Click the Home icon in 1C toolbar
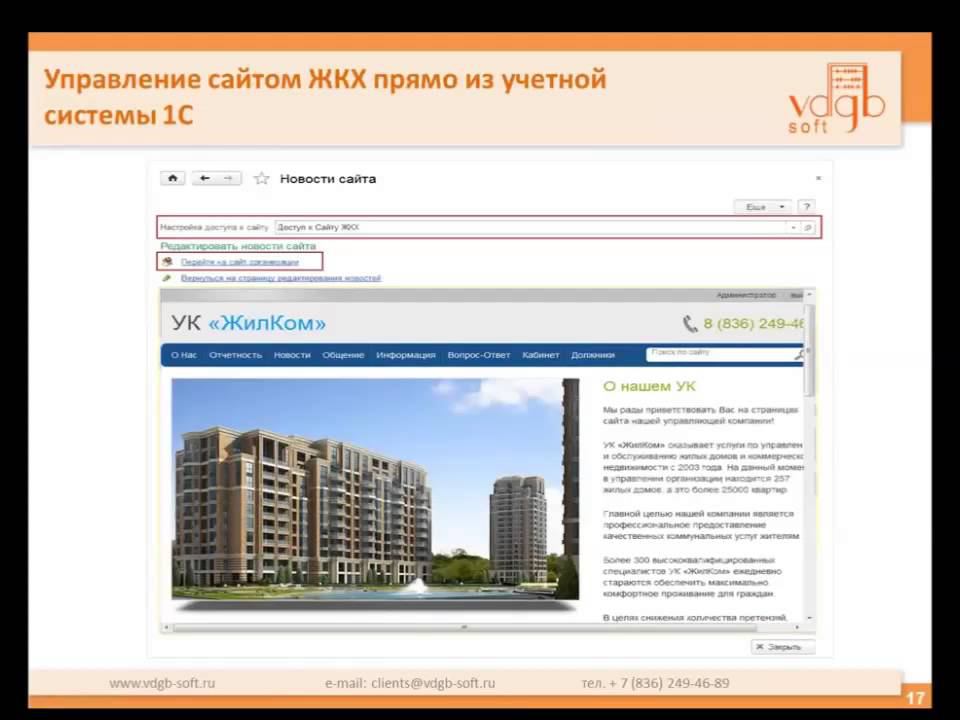 pos(173,178)
